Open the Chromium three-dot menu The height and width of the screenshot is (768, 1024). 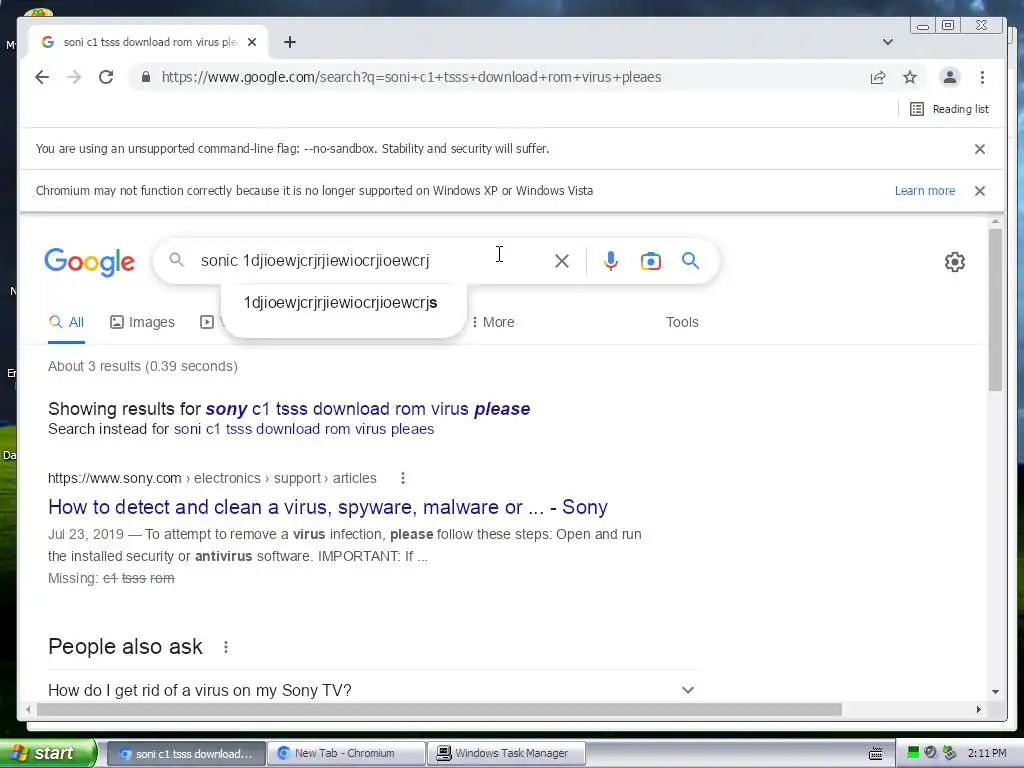tap(982, 77)
